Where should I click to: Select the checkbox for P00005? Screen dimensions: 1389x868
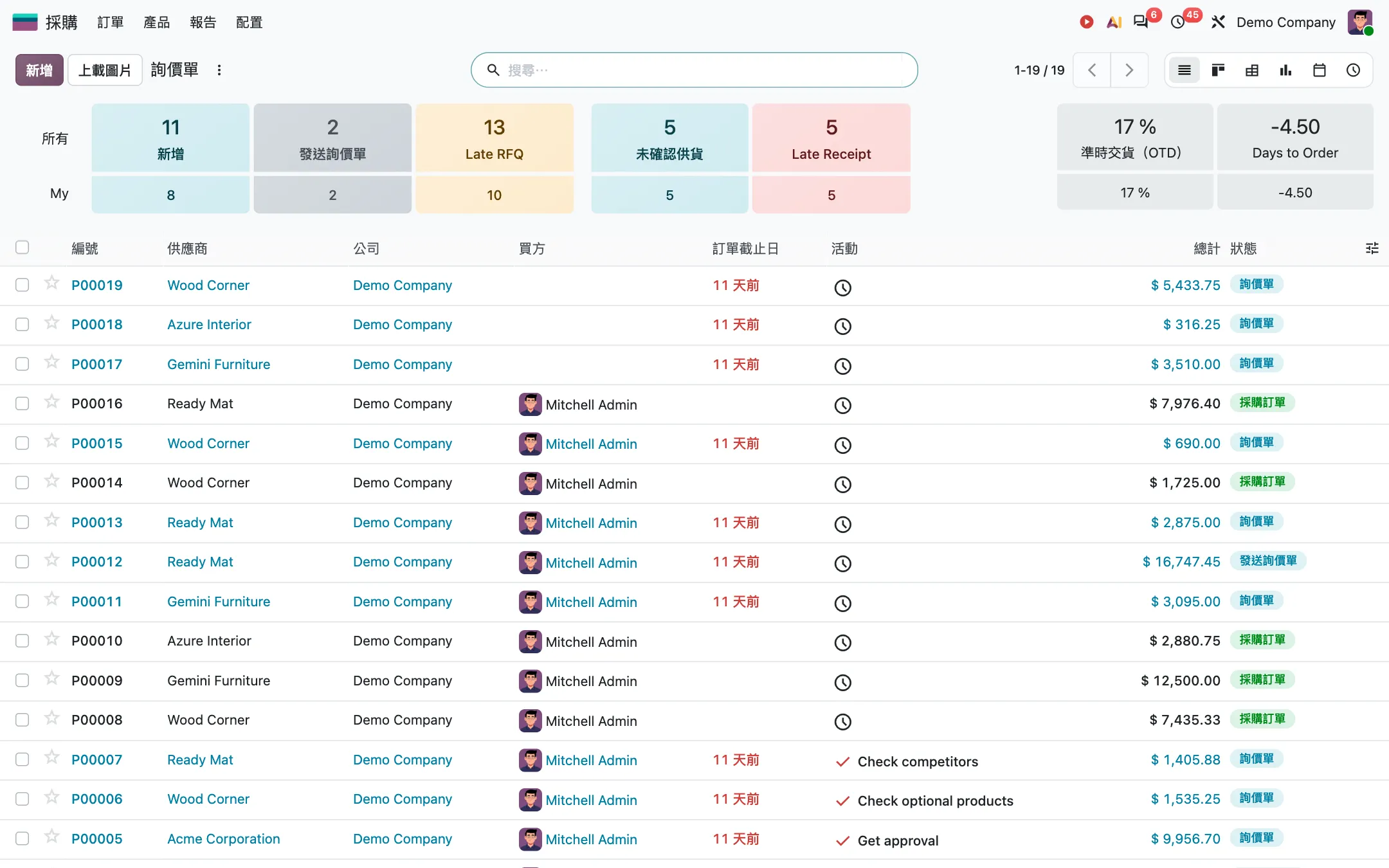pyautogui.click(x=23, y=838)
